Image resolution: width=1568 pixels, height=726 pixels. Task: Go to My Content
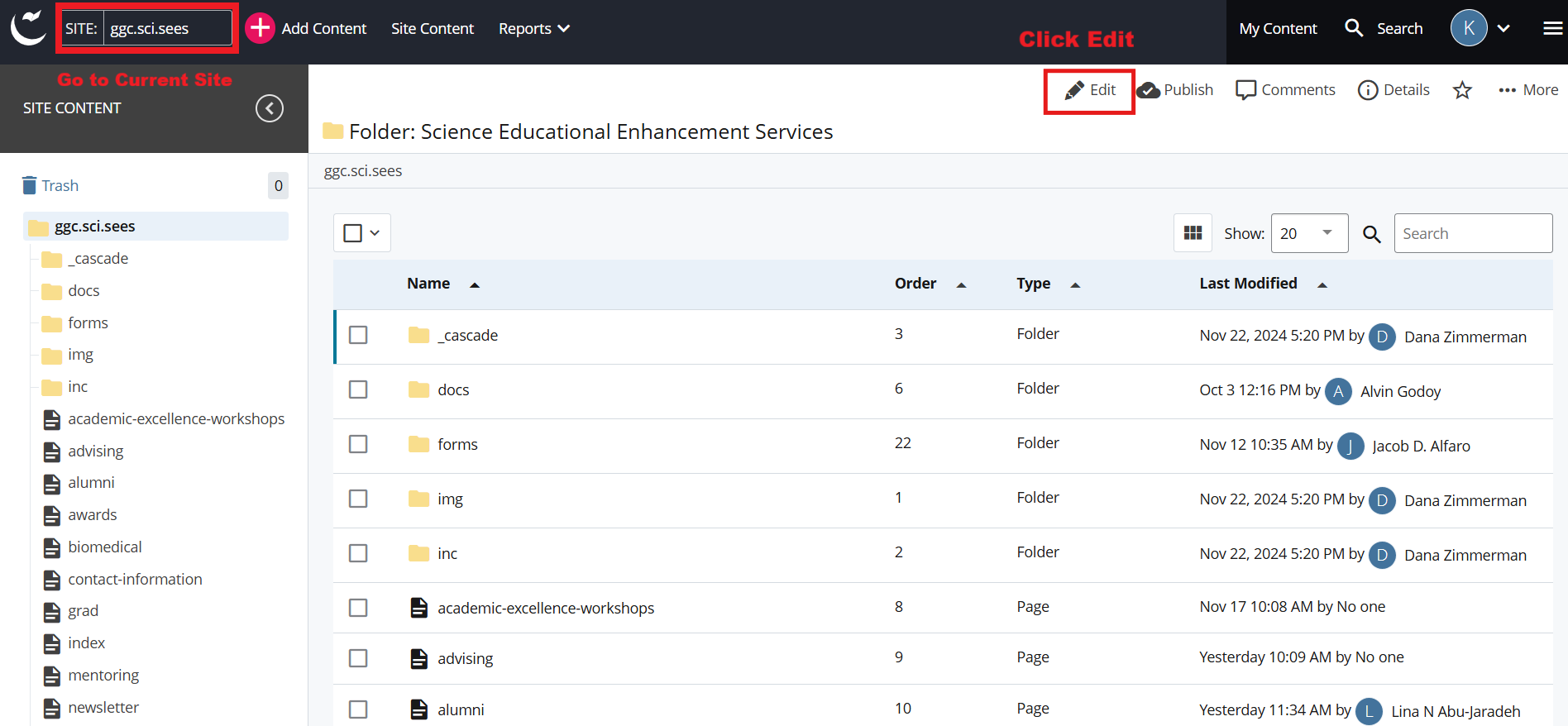pyautogui.click(x=1278, y=28)
